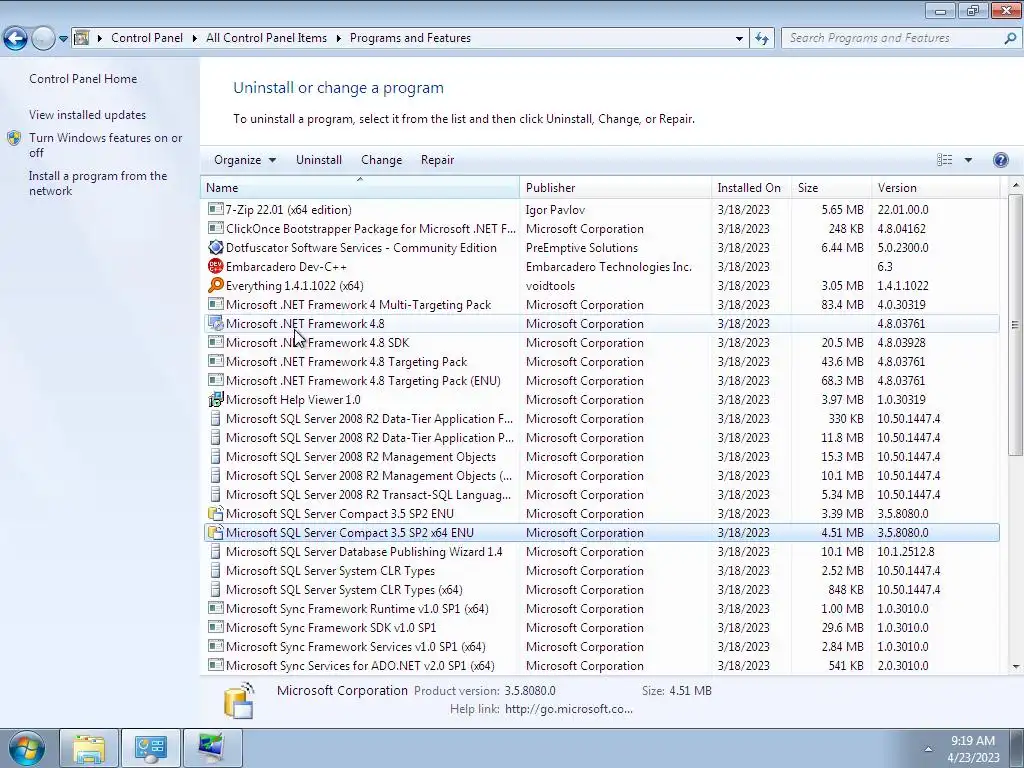
Task: Sort by the Version column header
Action: pyautogui.click(x=935, y=187)
